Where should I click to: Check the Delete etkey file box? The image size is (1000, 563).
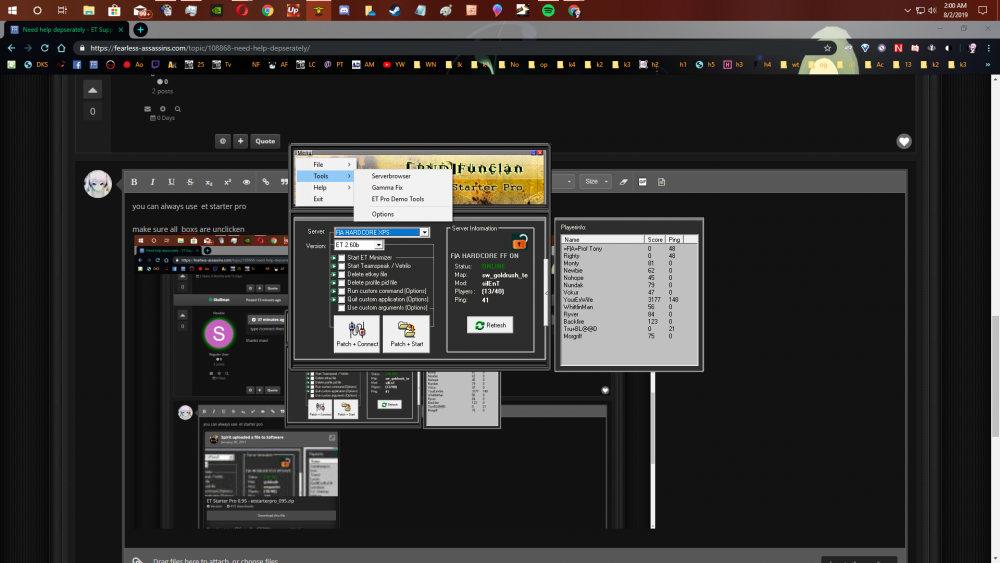tap(342, 274)
